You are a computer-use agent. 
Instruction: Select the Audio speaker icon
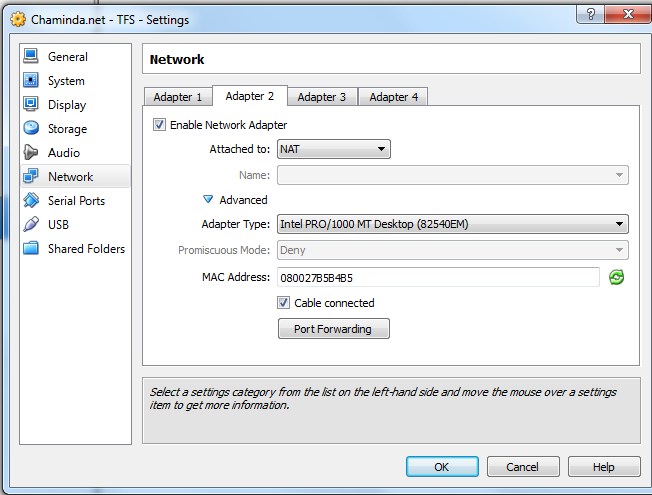pyautogui.click(x=31, y=153)
